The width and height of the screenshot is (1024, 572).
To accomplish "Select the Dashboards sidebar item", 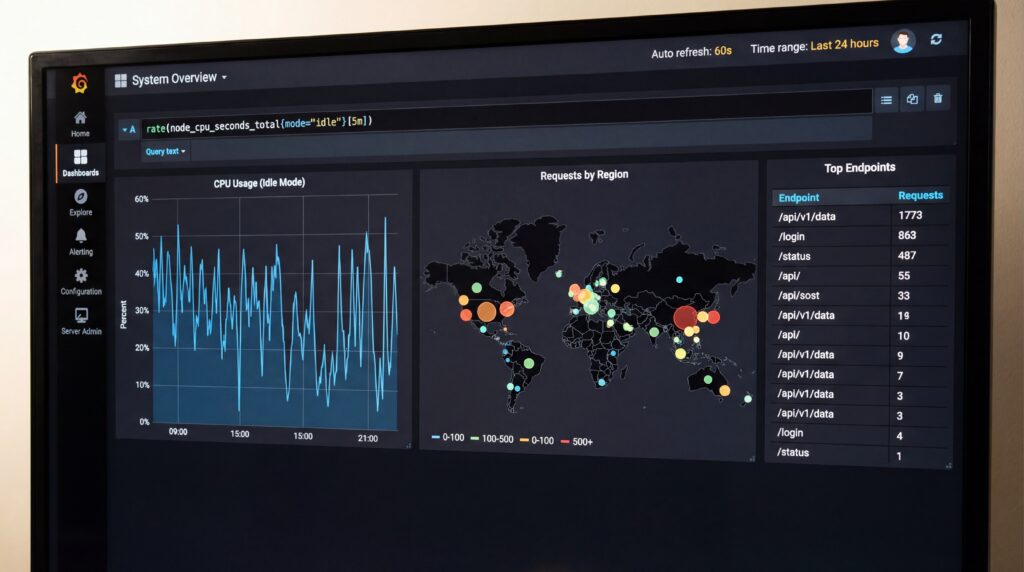I will (80, 160).
